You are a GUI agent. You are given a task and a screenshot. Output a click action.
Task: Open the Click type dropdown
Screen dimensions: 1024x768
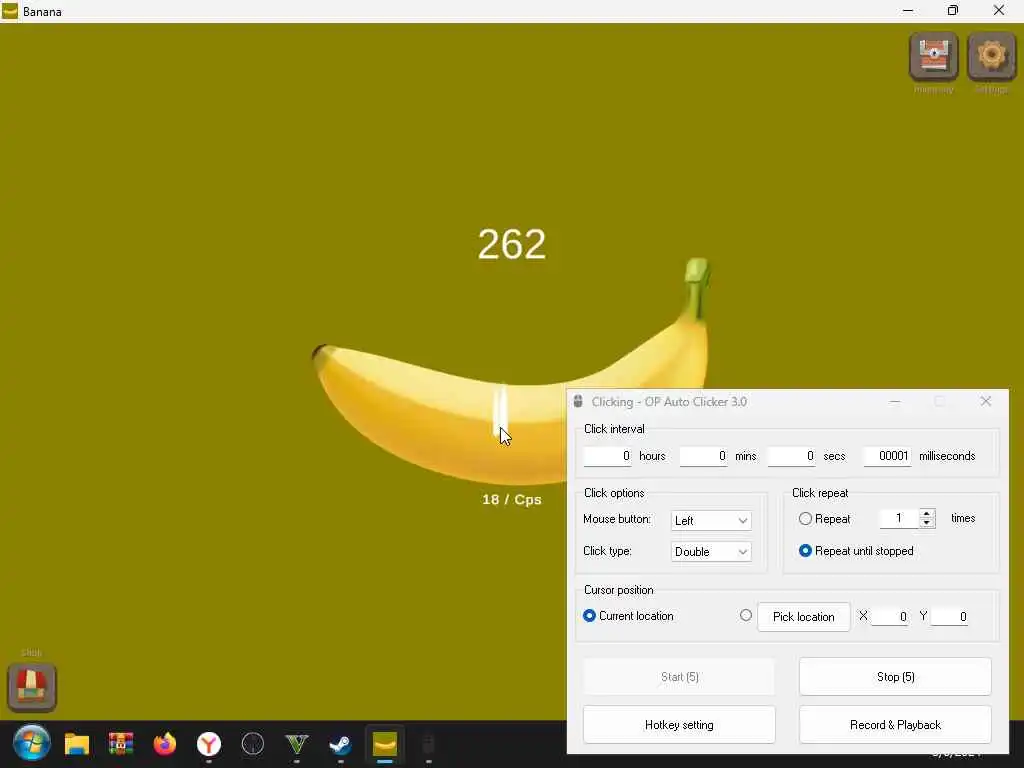tap(711, 552)
